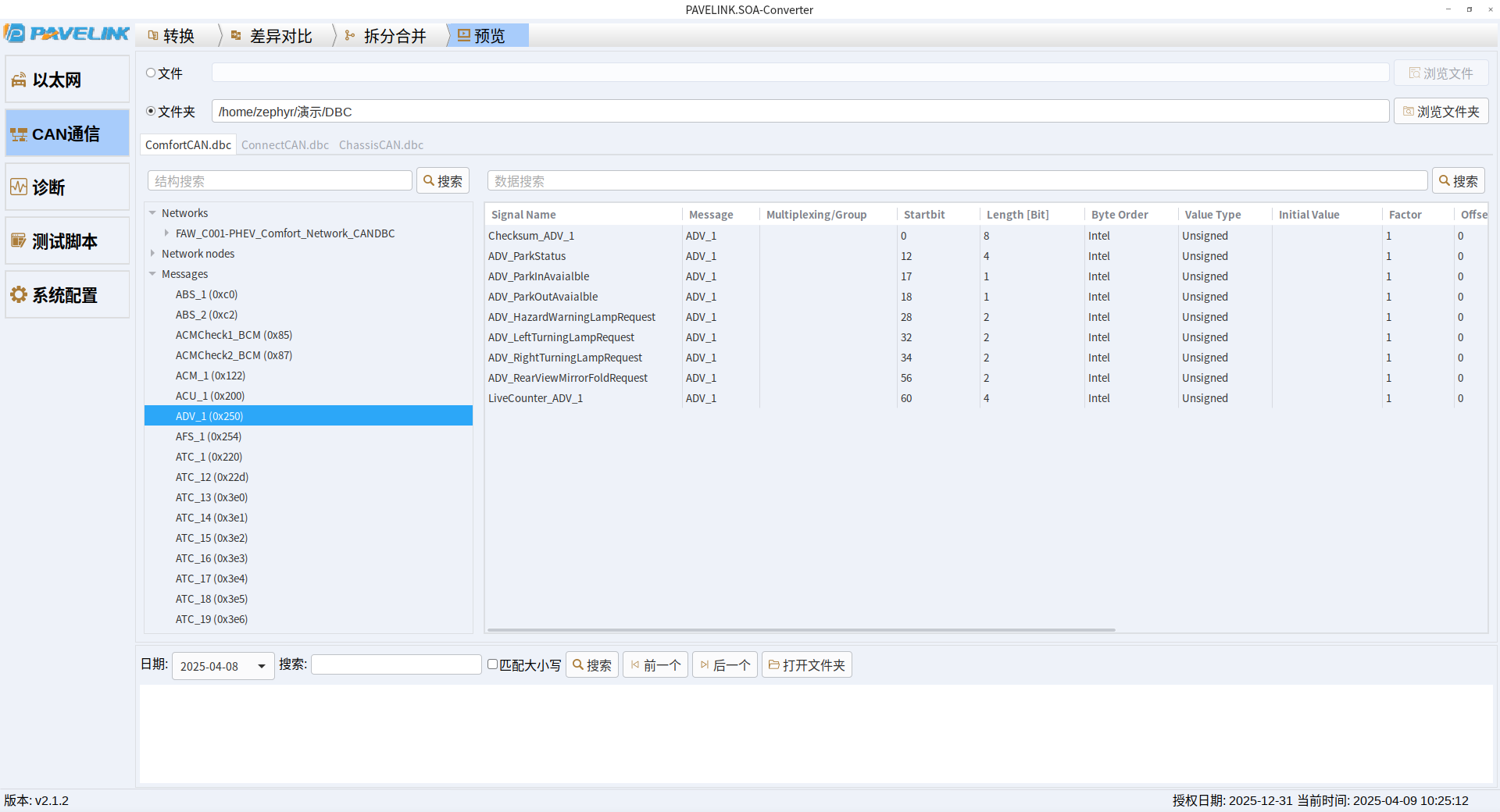Image resolution: width=1500 pixels, height=812 pixels.
Task: Sort by Startbit column header
Action: (x=938, y=215)
